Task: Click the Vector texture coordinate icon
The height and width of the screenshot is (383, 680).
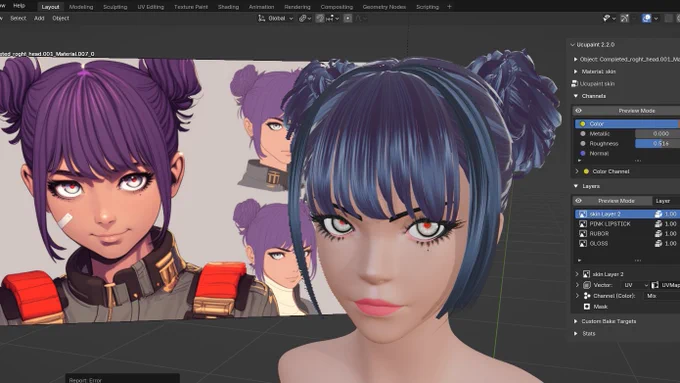Action: pyautogui.click(x=587, y=285)
